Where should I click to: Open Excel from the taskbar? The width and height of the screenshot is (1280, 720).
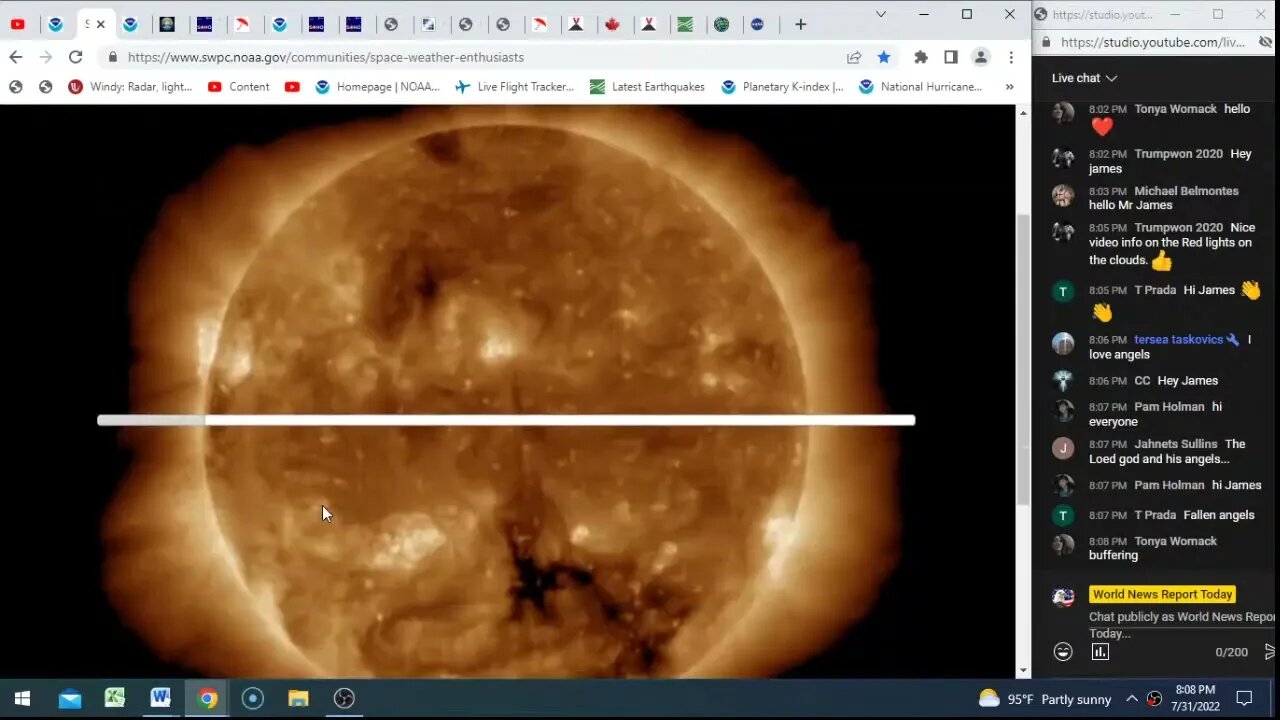pyautogui.click(x=115, y=698)
